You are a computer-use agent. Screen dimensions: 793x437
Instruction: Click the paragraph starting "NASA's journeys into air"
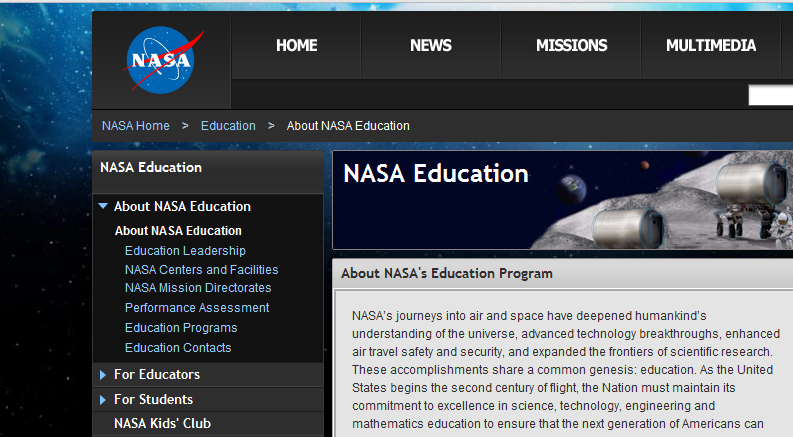click(566, 370)
